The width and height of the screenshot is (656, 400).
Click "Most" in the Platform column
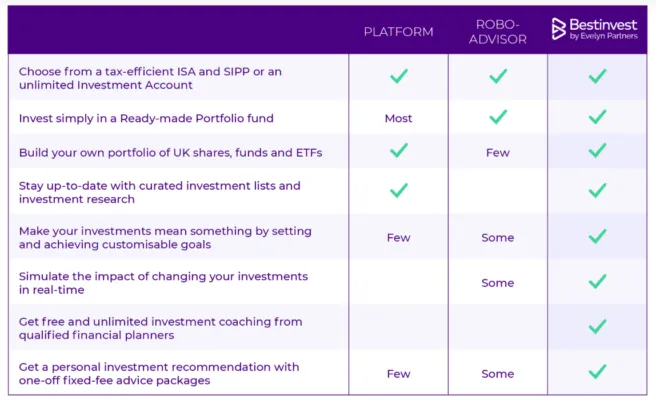pos(398,118)
